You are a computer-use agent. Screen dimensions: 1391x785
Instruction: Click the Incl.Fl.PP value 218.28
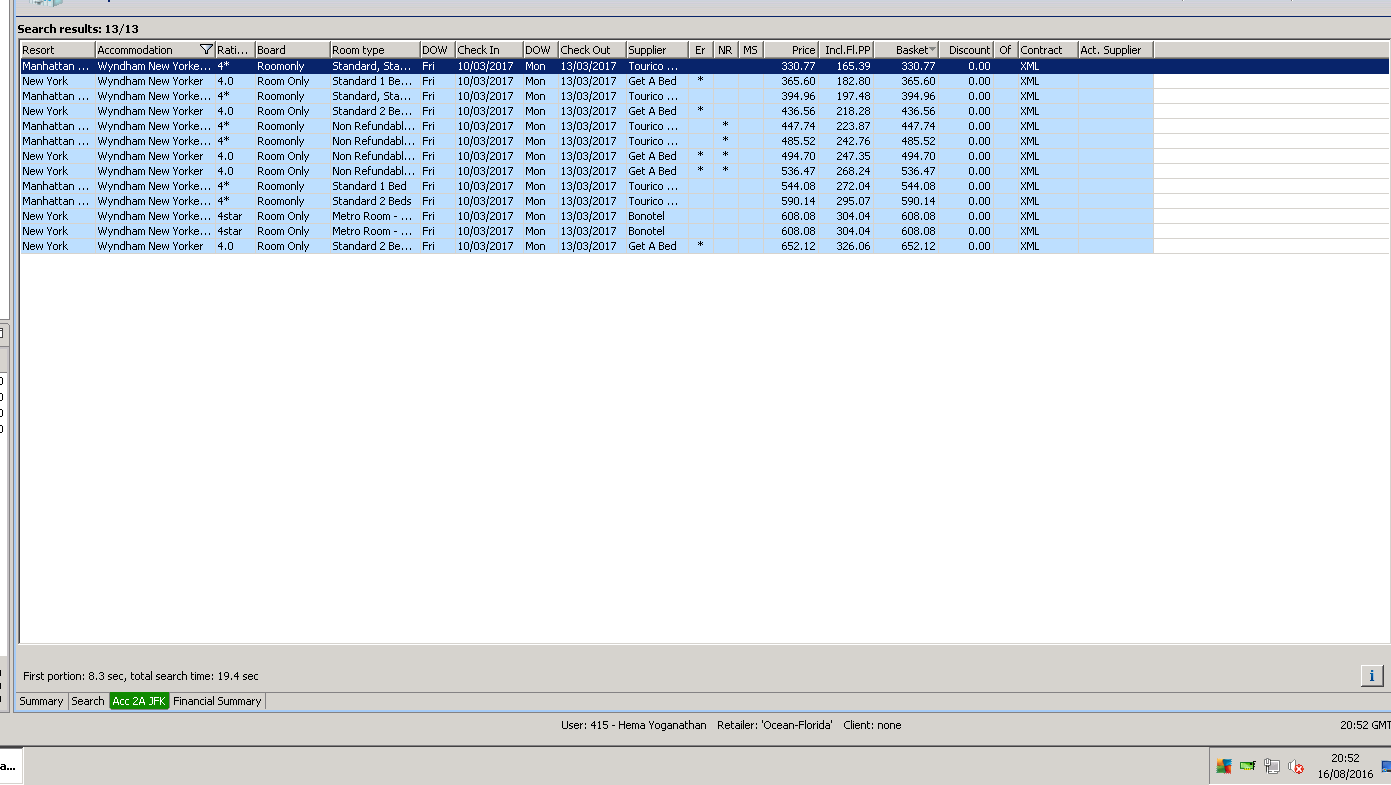[x=853, y=111]
